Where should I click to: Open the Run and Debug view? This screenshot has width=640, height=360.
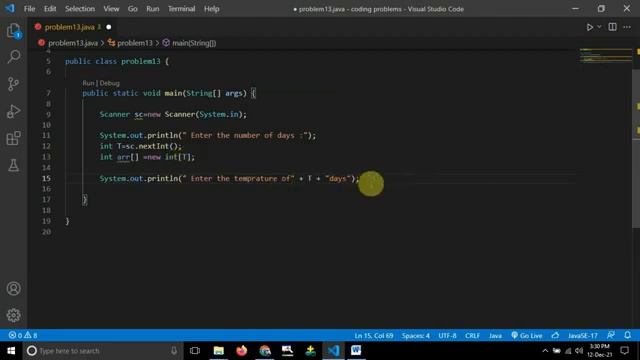tap(13, 111)
